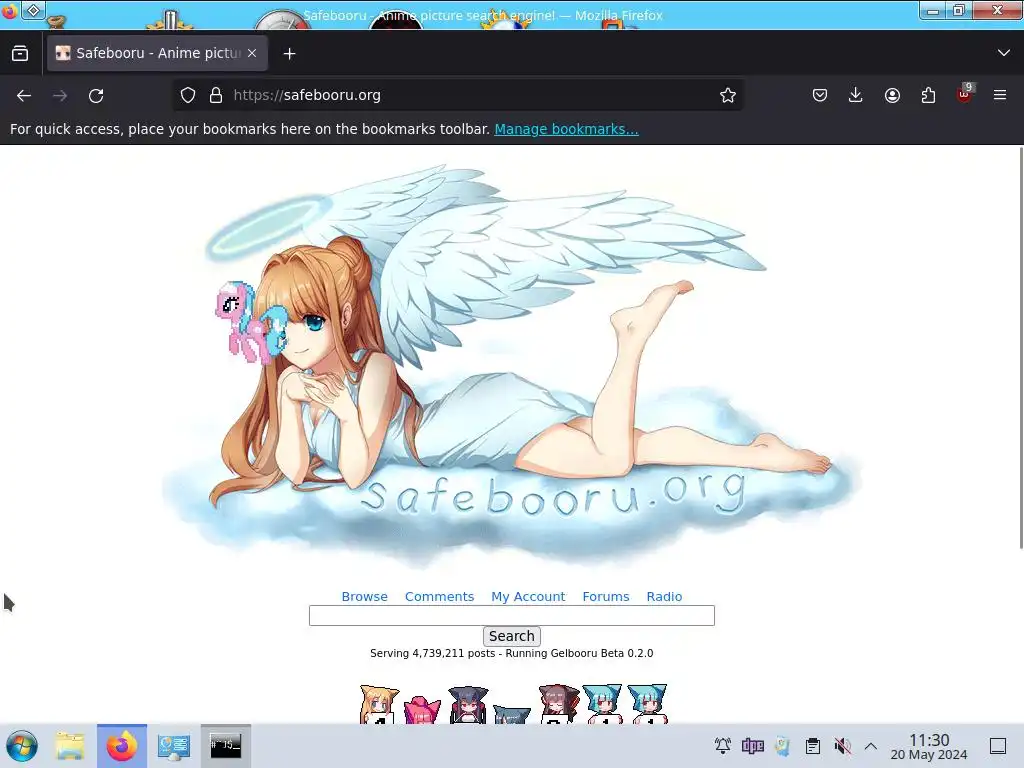Switch to the terminal taskbar window

[226, 746]
